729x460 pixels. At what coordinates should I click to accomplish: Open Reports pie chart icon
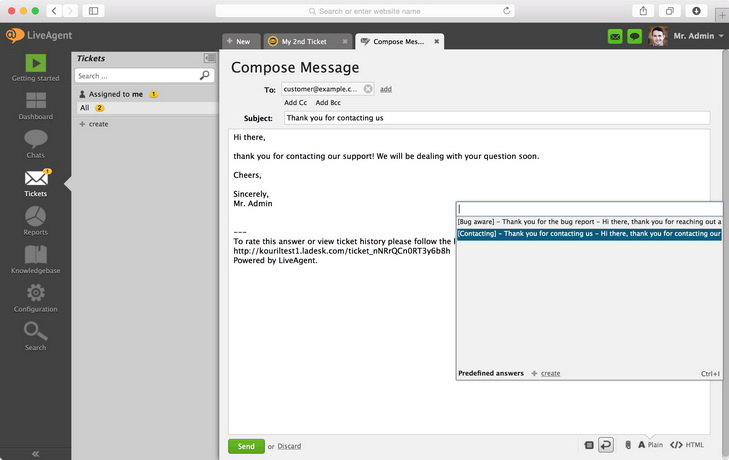pos(35,220)
